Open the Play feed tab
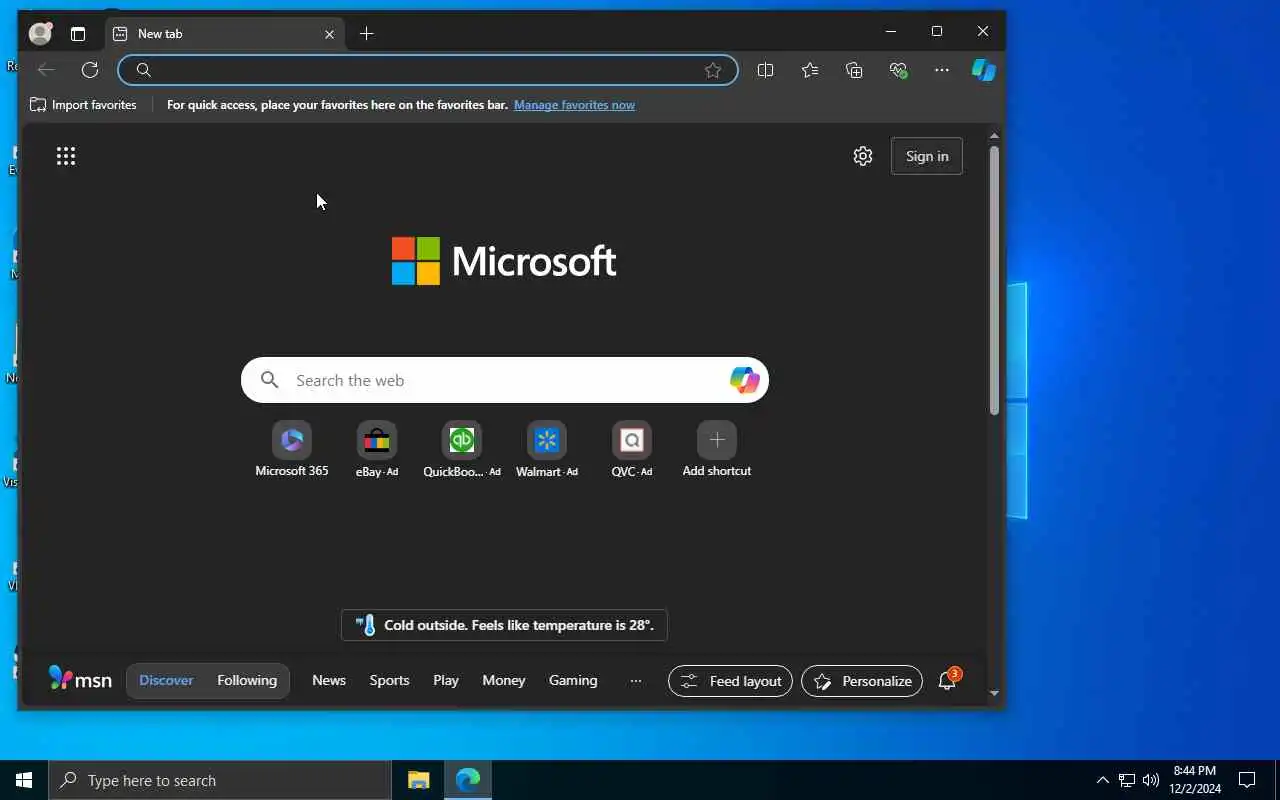Screen dimensions: 1280x800 coord(446,680)
